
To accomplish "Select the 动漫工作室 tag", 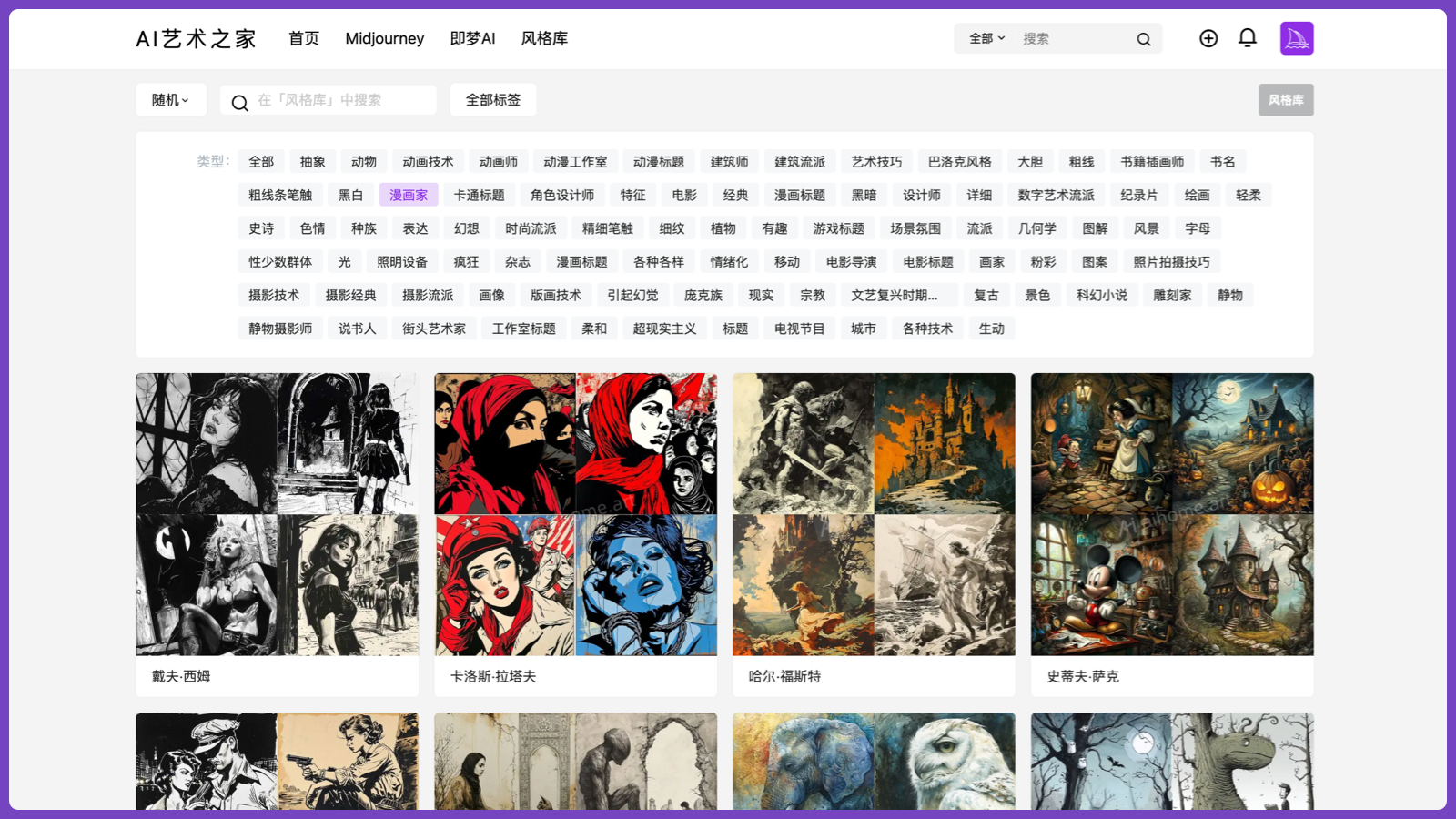I will click(575, 162).
